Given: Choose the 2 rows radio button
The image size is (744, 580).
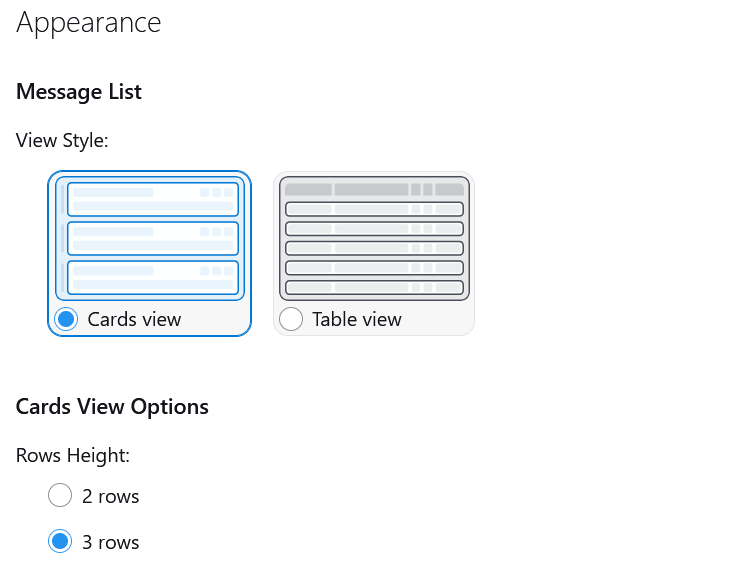Looking at the screenshot, I should point(60,495).
